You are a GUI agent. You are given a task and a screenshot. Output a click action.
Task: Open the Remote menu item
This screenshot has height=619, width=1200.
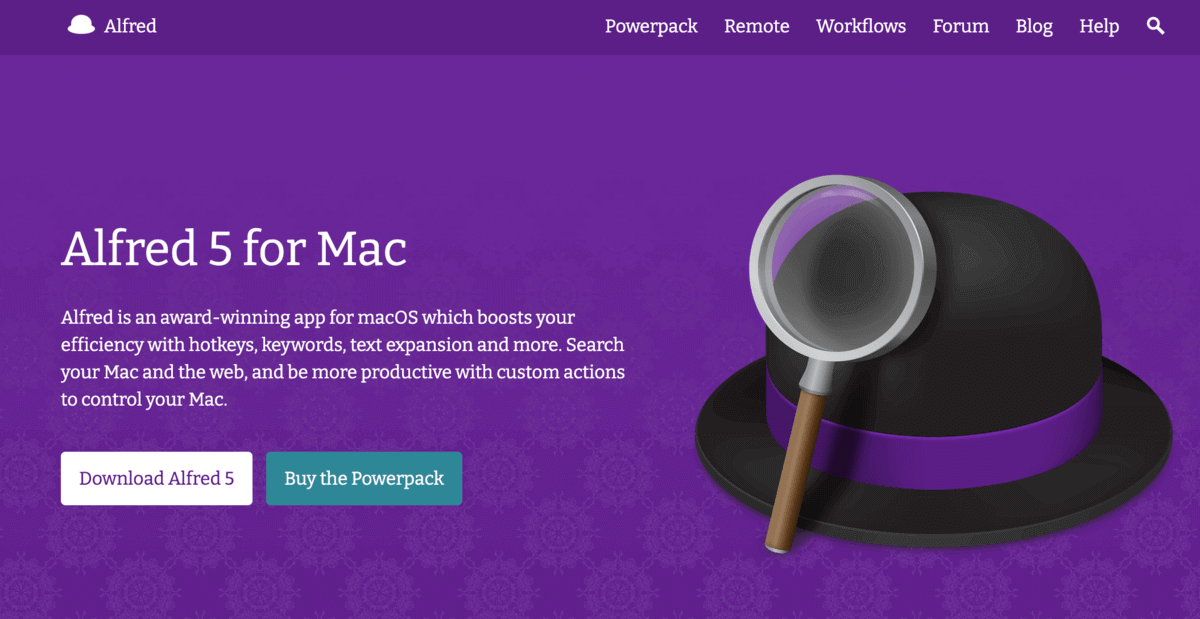pyautogui.click(x=757, y=26)
